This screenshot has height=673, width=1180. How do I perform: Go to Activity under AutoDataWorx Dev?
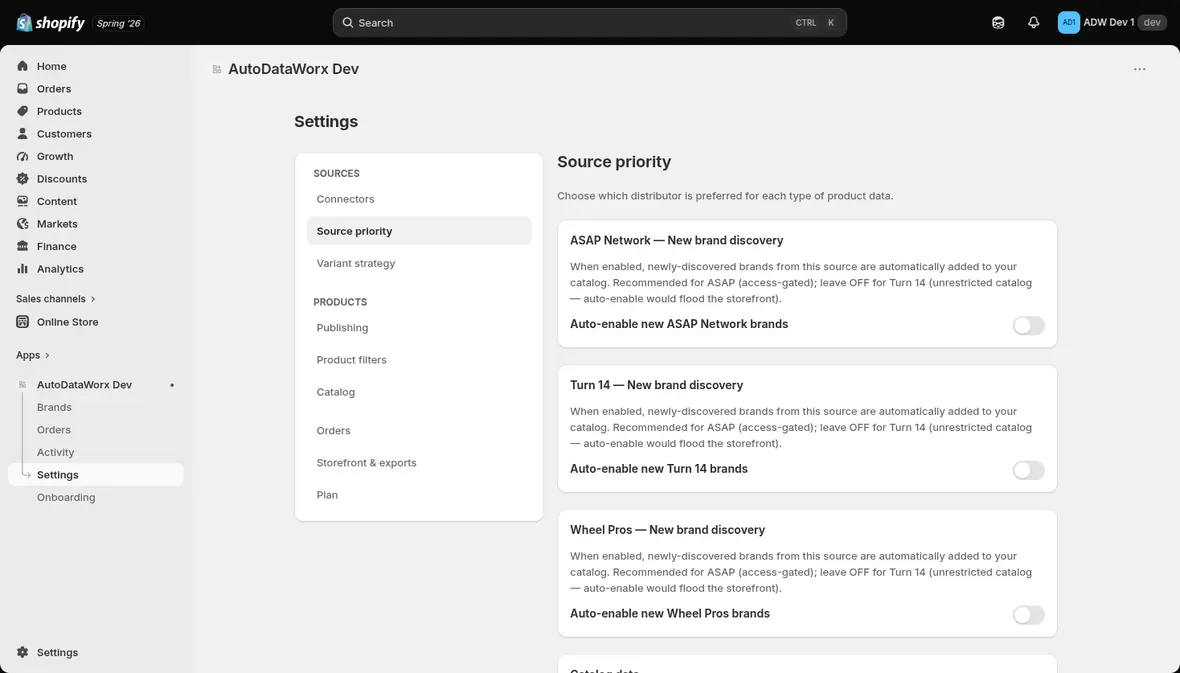(x=56, y=452)
